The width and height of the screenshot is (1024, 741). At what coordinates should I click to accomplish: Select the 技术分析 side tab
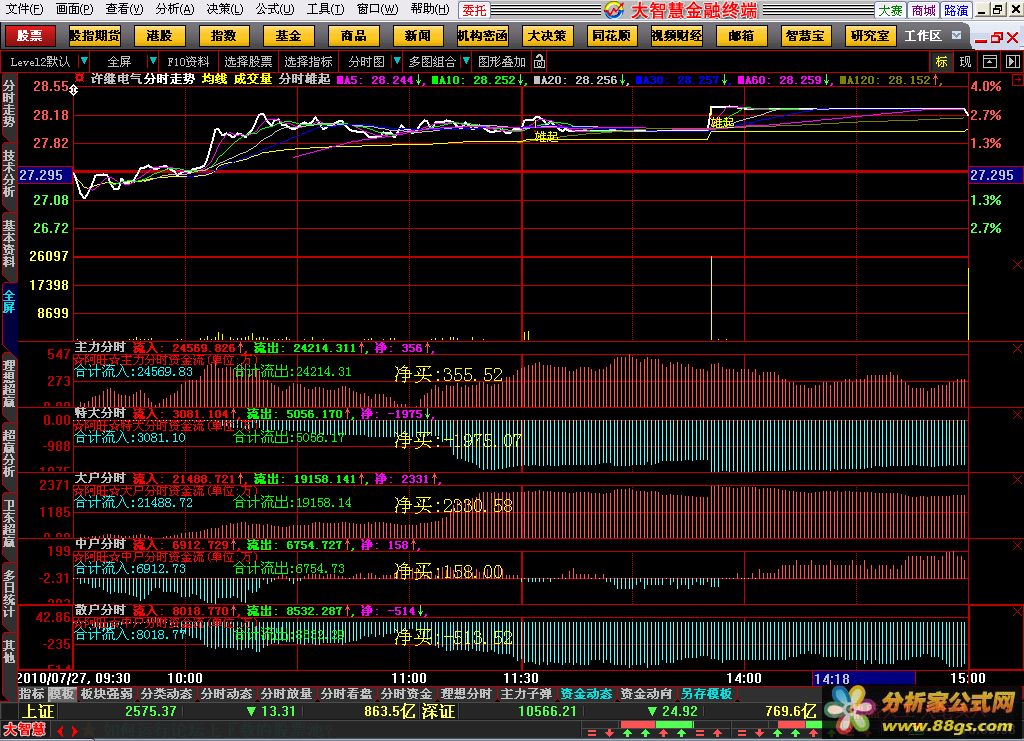(8, 174)
